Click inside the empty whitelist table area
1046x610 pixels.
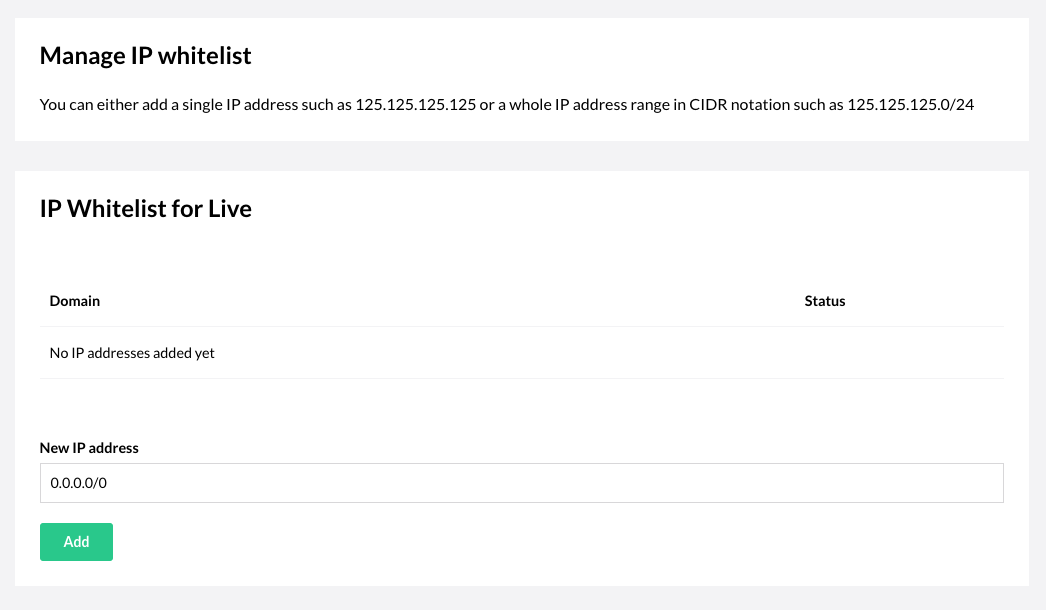(x=522, y=352)
